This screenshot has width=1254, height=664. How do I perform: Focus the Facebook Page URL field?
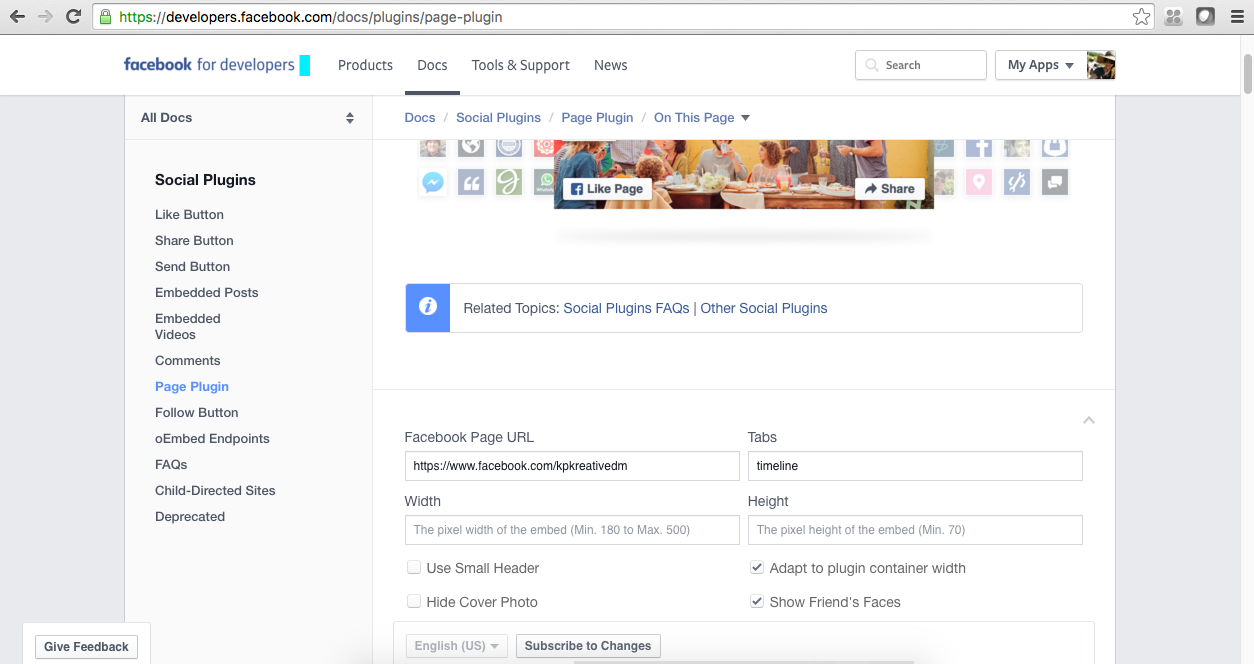pos(572,466)
